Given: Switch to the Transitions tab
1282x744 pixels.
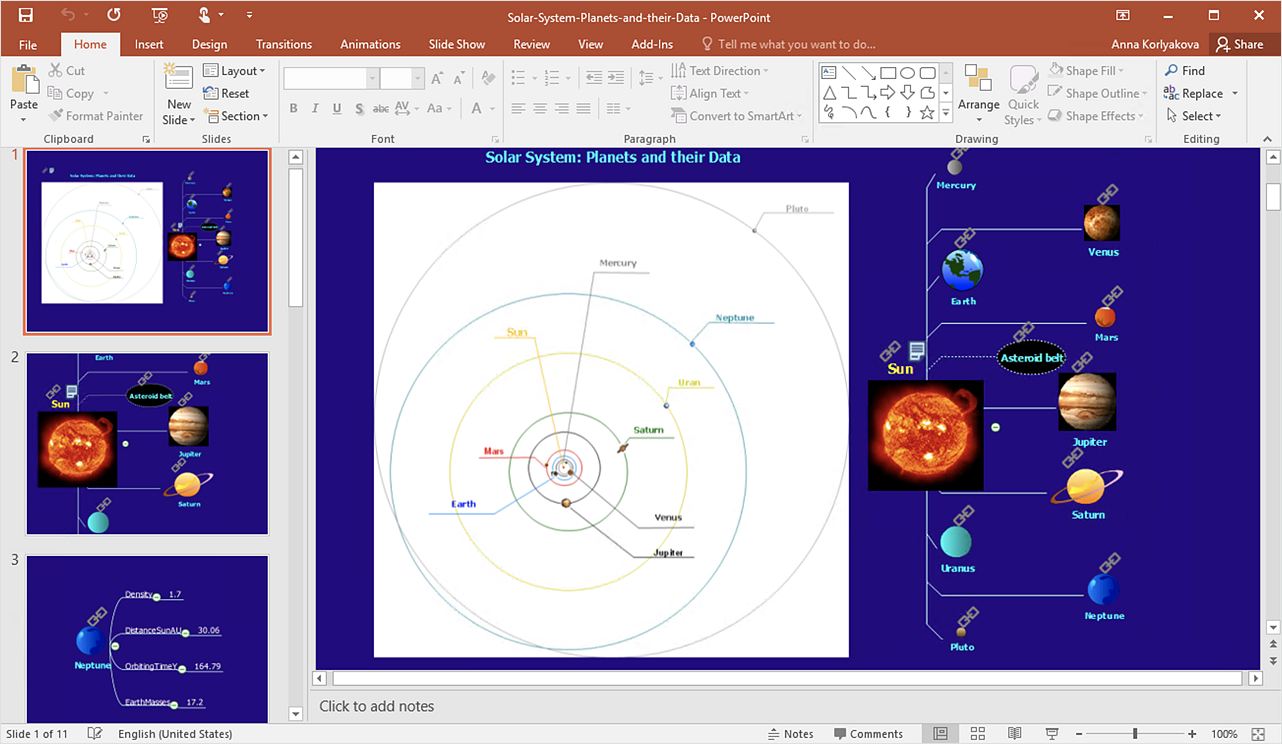Looking at the screenshot, I should click(x=284, y=44).
